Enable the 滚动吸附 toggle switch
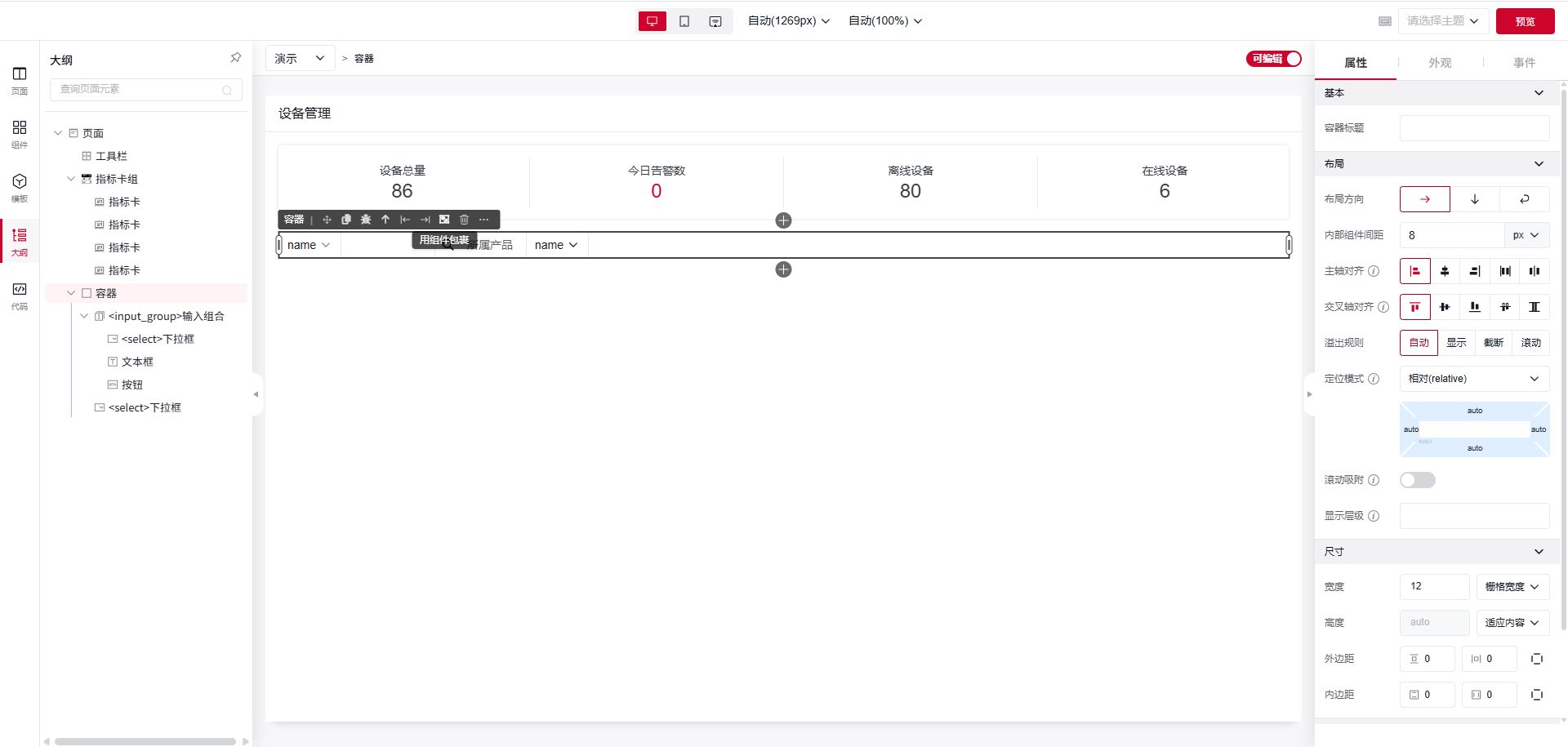Screen dimensions: 1568x747 tap(1417, 480)
